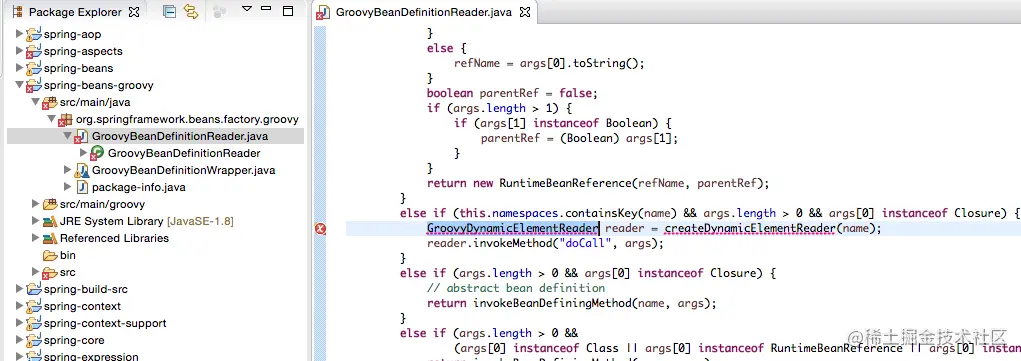Viewport: 1021px width, 361px height.
Task: Collapse org.springframework.beans.factory.groovy package
Action: (x=51, y=119)
